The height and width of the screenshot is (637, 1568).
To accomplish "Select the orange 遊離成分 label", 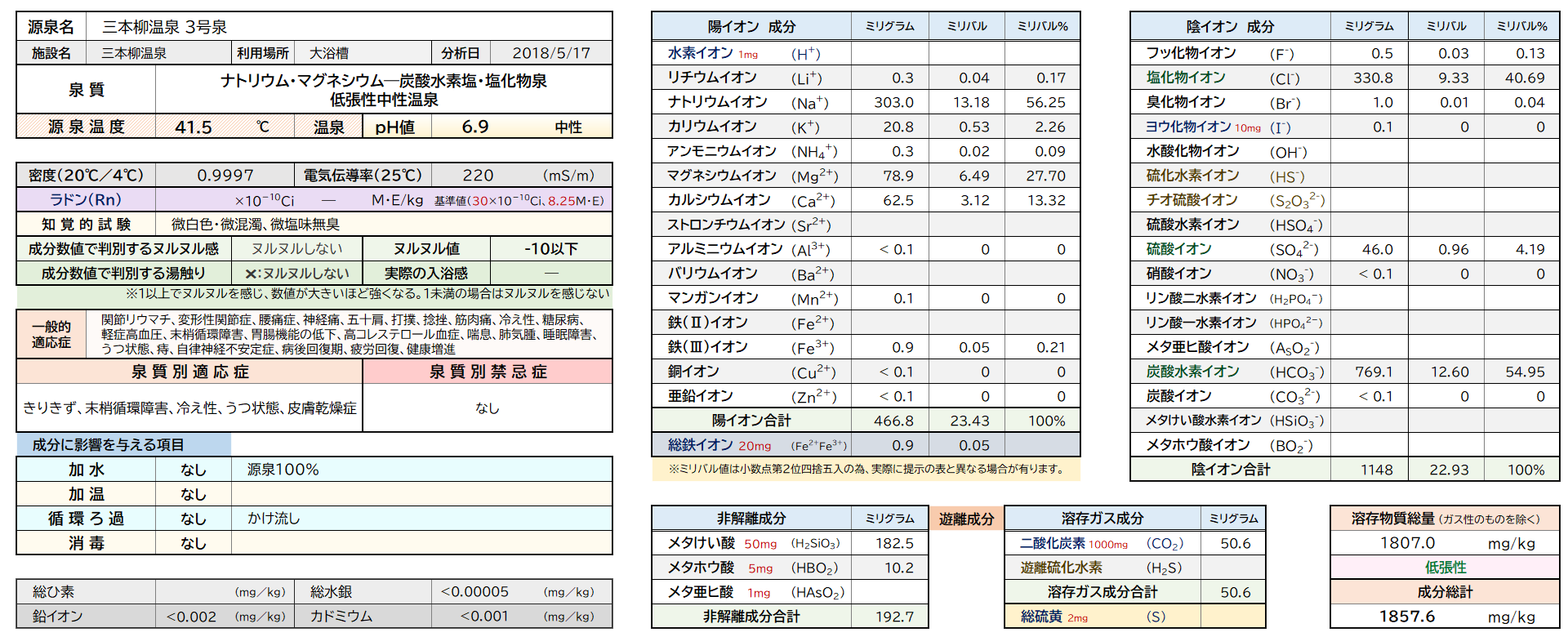I will pyautogui.click(x=966, y=519).
